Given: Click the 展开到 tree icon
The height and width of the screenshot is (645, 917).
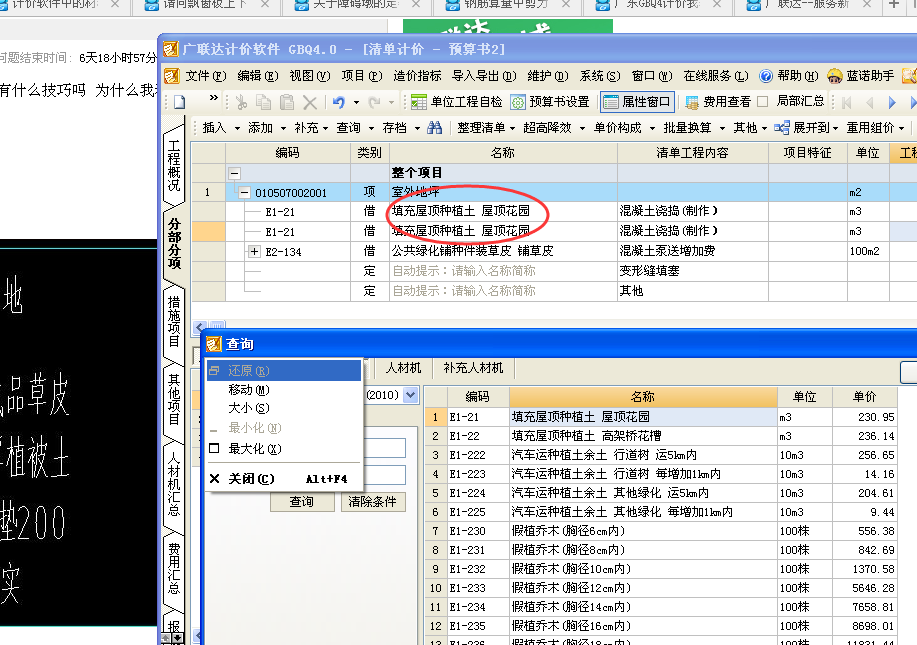Looking at the screenshot, I should 781,127.
